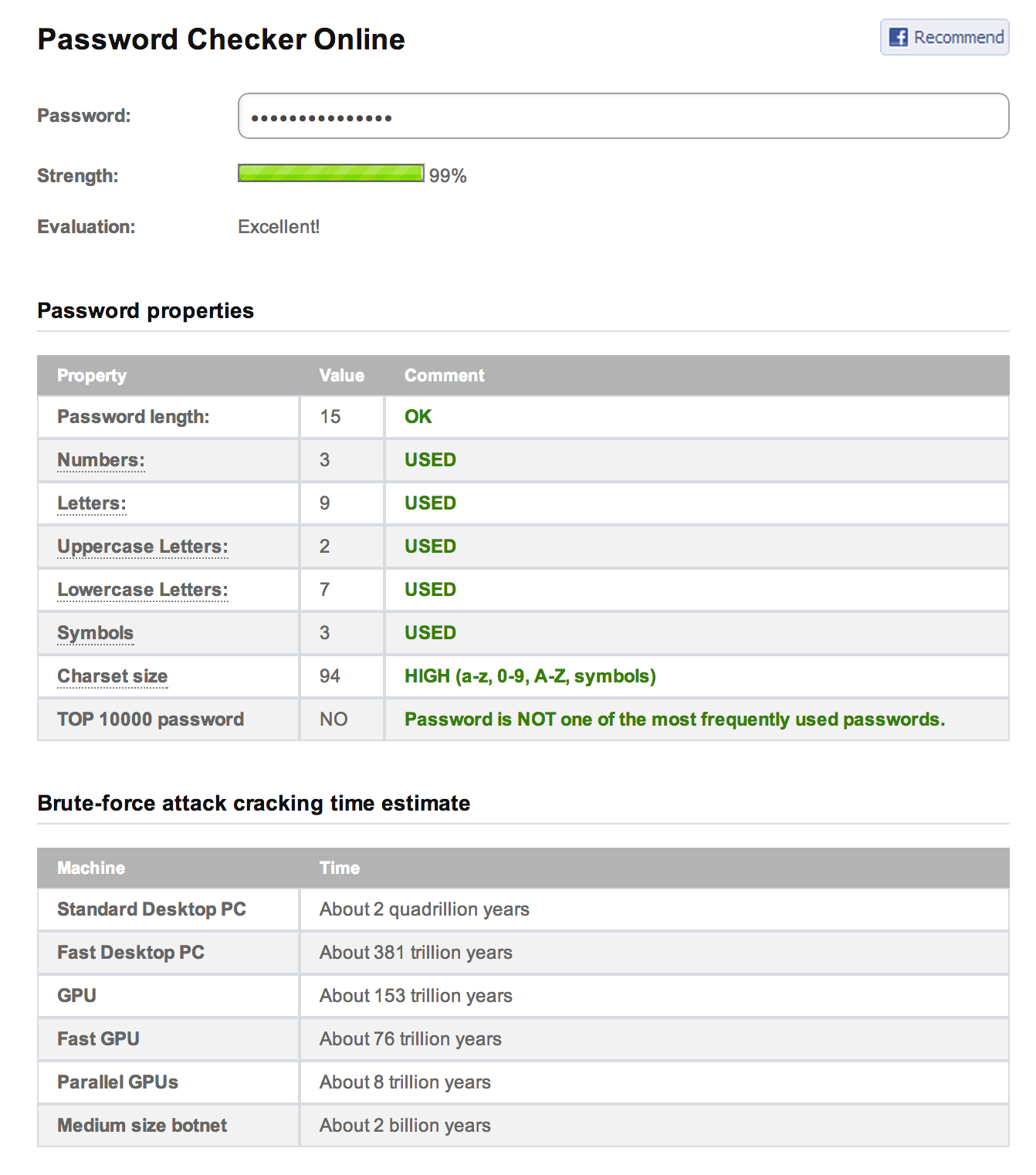Click the Excellent! evaluation text
The image size is (1036, 1175).
pos(279,226)
